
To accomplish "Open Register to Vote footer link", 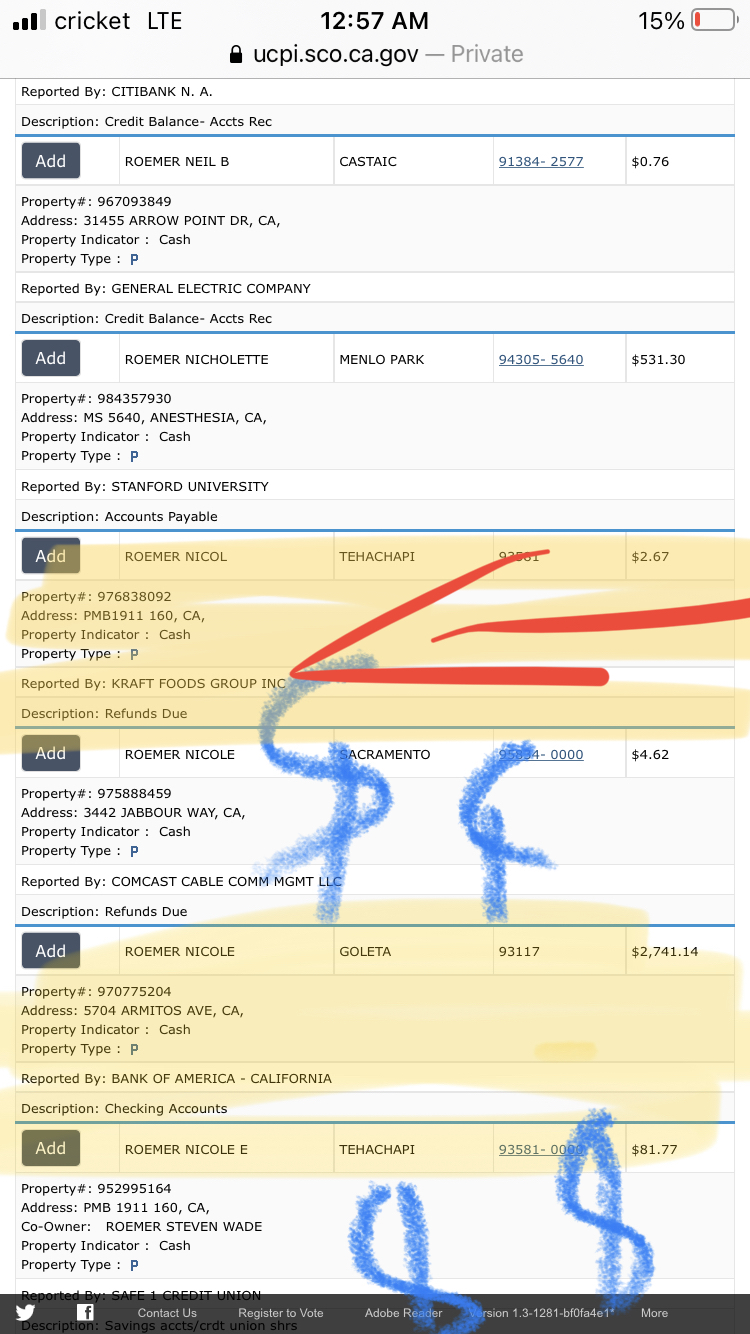I will click(281, 1313).
